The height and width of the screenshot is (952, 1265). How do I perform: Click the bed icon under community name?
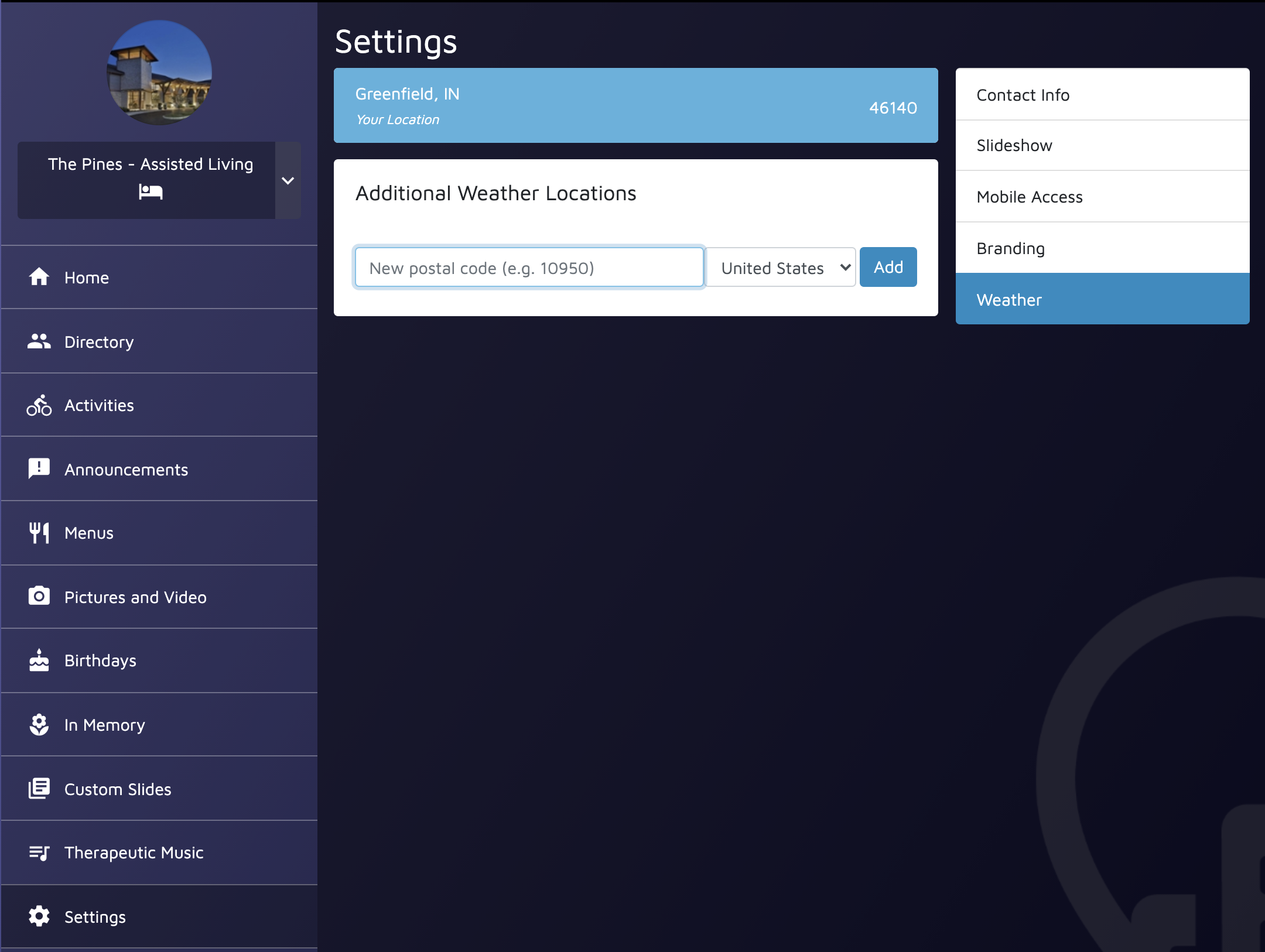click(x=151, y=191)
